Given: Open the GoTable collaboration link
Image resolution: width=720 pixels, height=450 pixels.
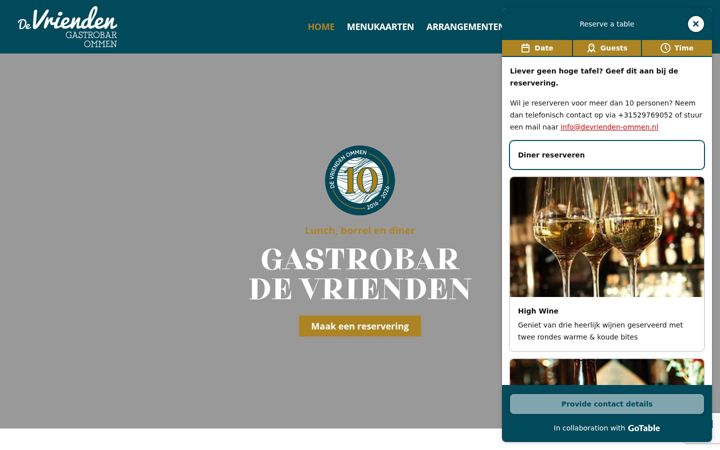Looking at the screenshot, I should coord(643,428).
